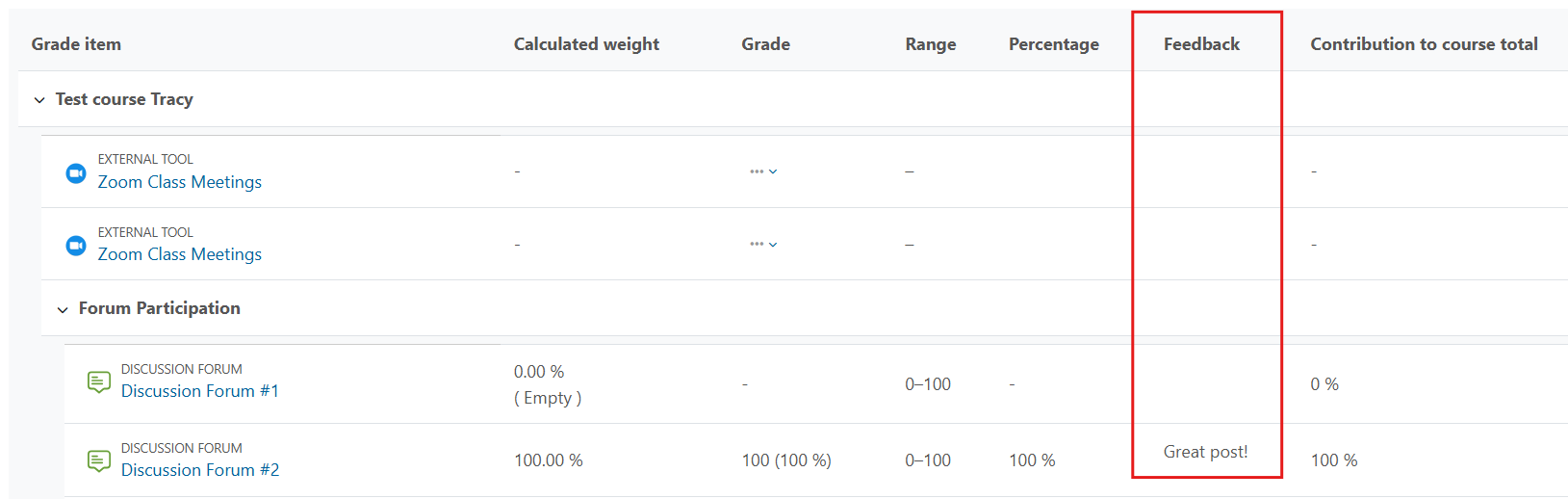Open grade actions dropdown for first Zoom meeting
1568x499 pixels.
[763, 171]
